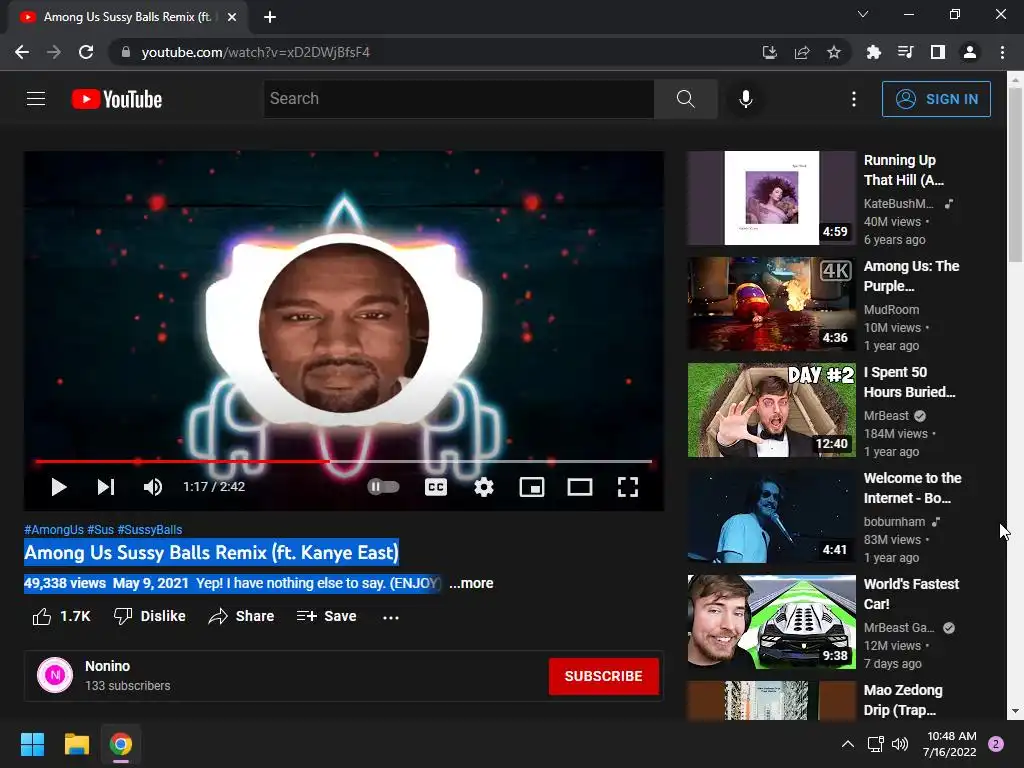Save the video to playlist
Viewport: 1024px width, 768px height.
tap(327, 616)
